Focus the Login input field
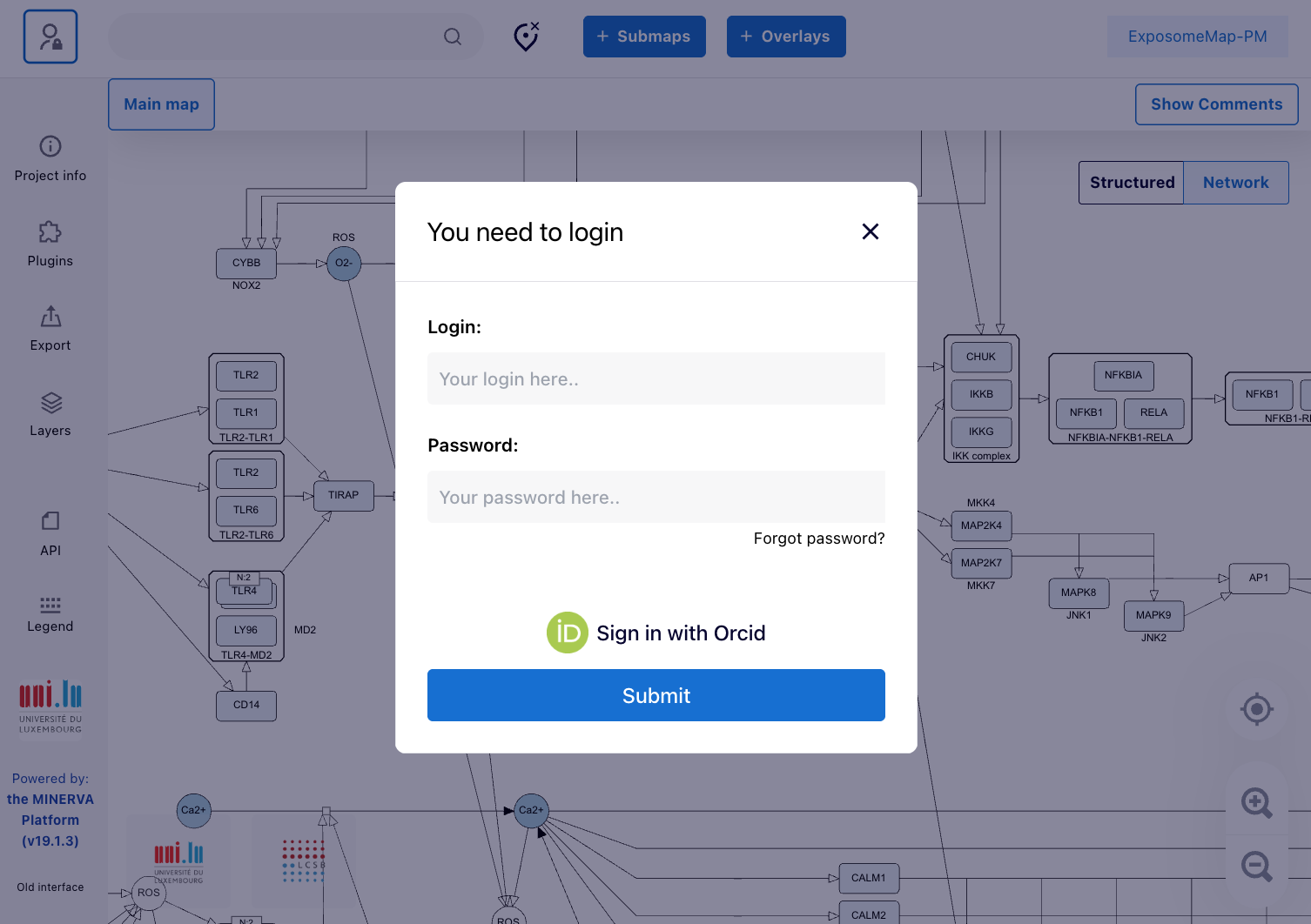The image size is (1311, 924). click(x=656, y=378)
